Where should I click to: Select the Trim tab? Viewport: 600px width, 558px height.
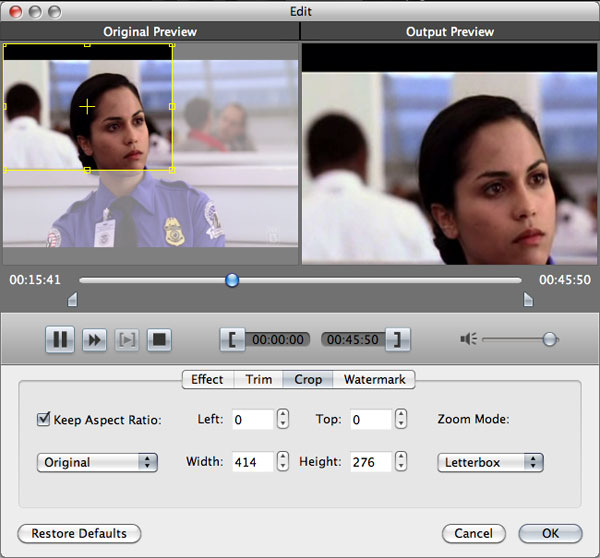(258, 379)
